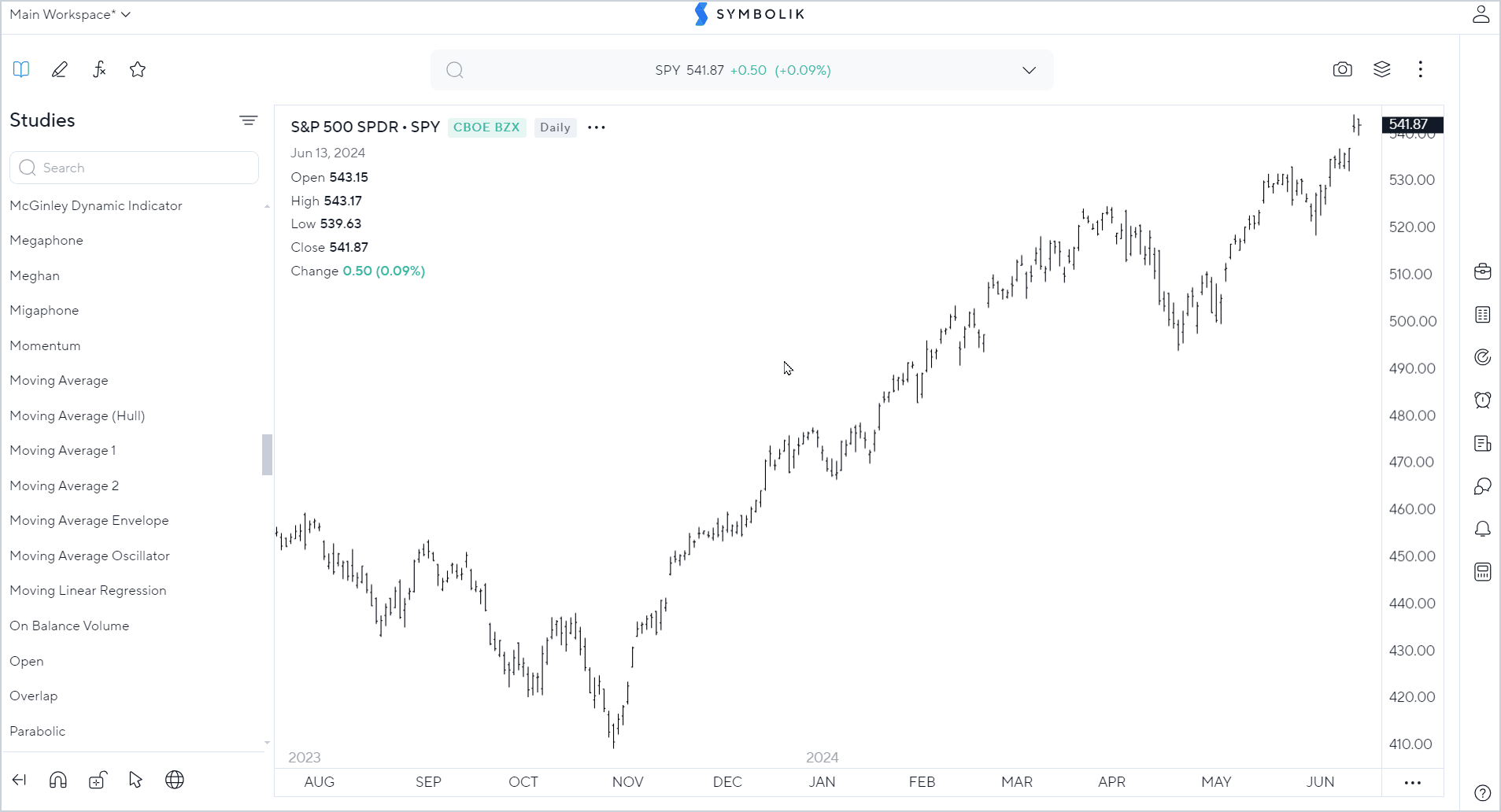Open the user account icon
Viewport: 1501px width, 812px height.
[1481, 14]
